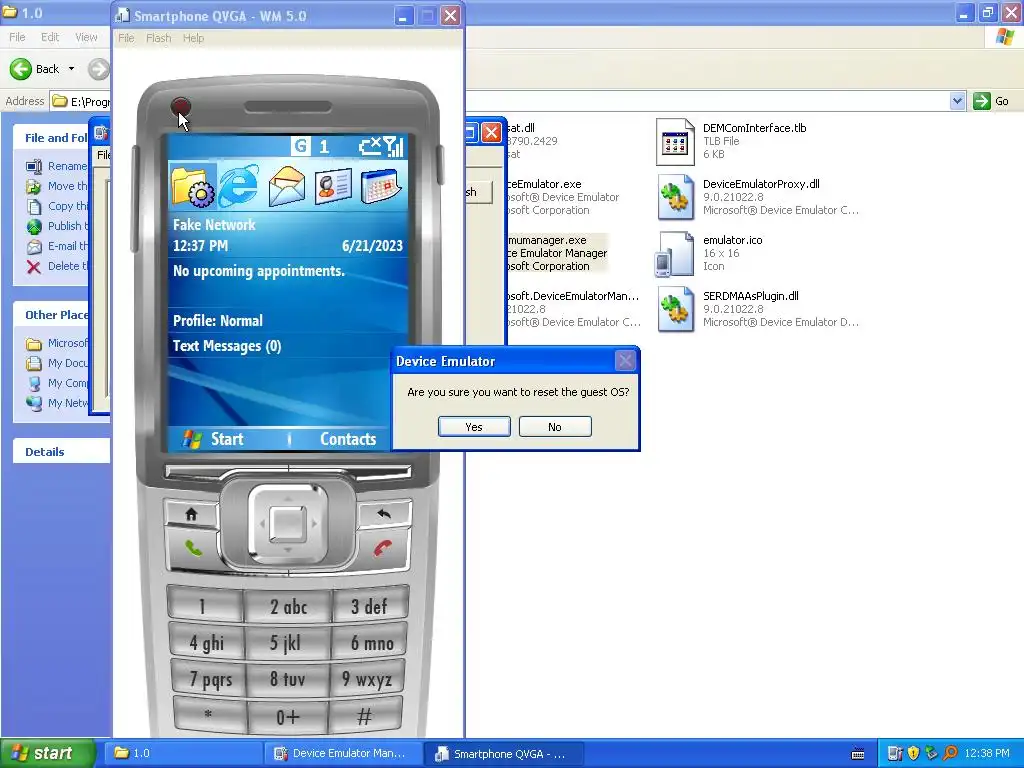Click the green call key
The height and width of the screenshot is (768, 1024).
click(x=193, y=548)
